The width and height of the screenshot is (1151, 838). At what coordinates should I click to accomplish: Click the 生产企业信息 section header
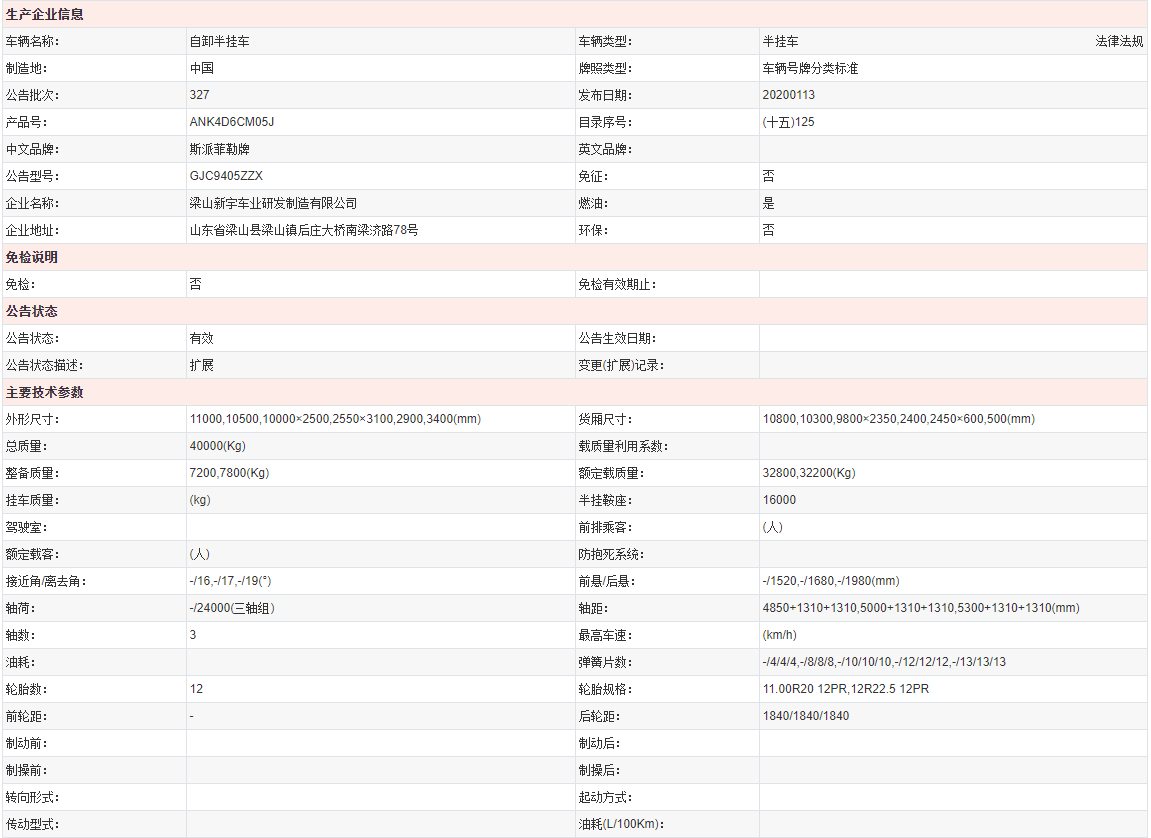tap(45, 15)
